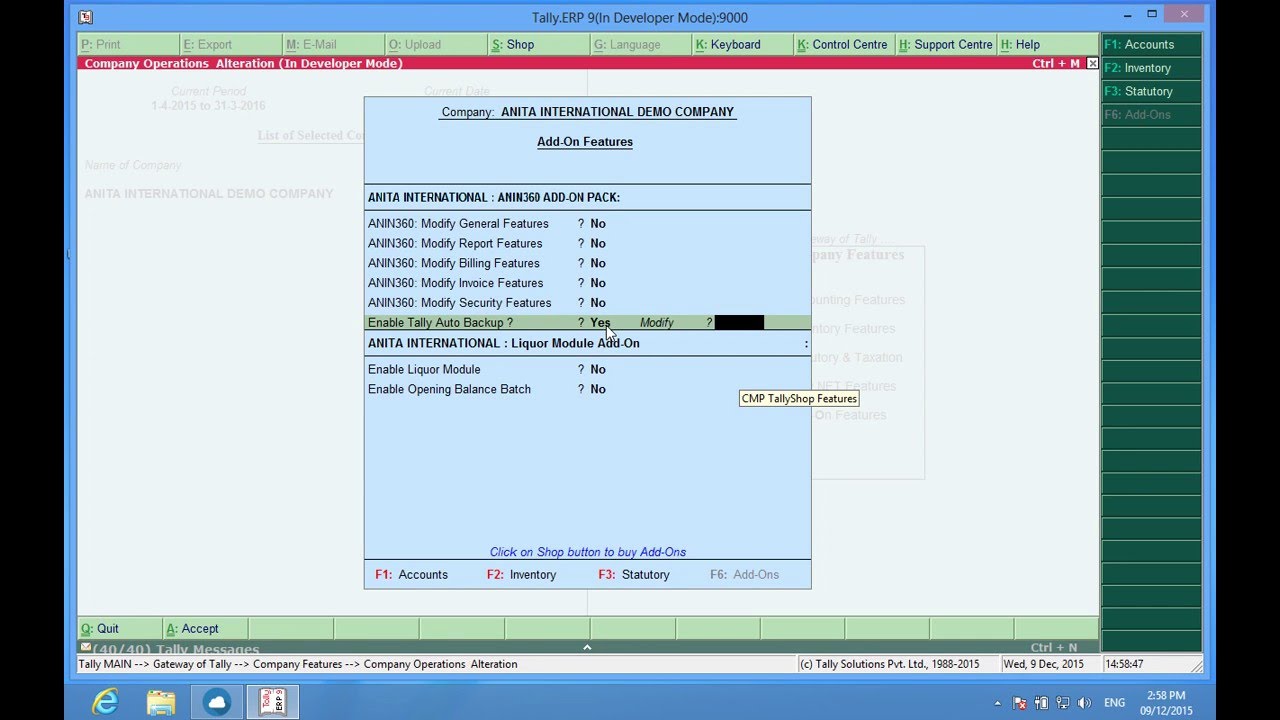This screenshot has height=720, width=1280.
Task: Open Help from top toolbar
Action: pyautogui.click(x=1048, y=44)
